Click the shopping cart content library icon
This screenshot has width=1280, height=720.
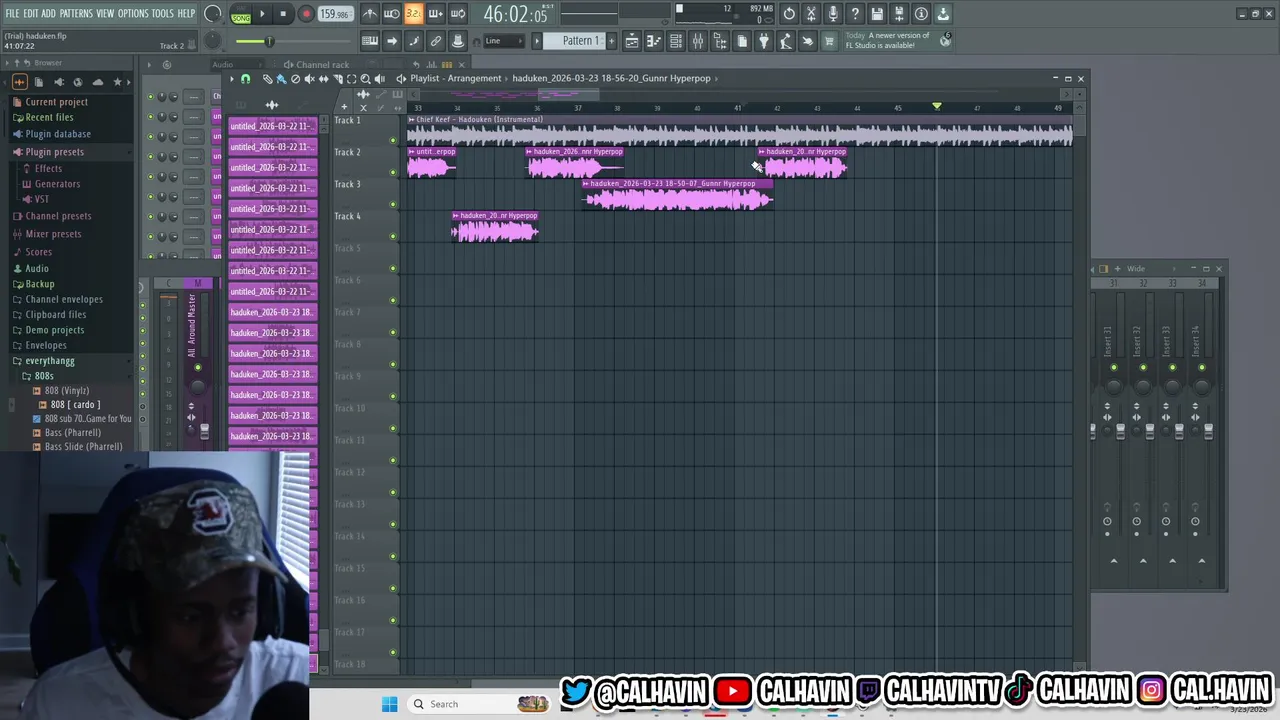pyautogui.click(x=829, y=41)
